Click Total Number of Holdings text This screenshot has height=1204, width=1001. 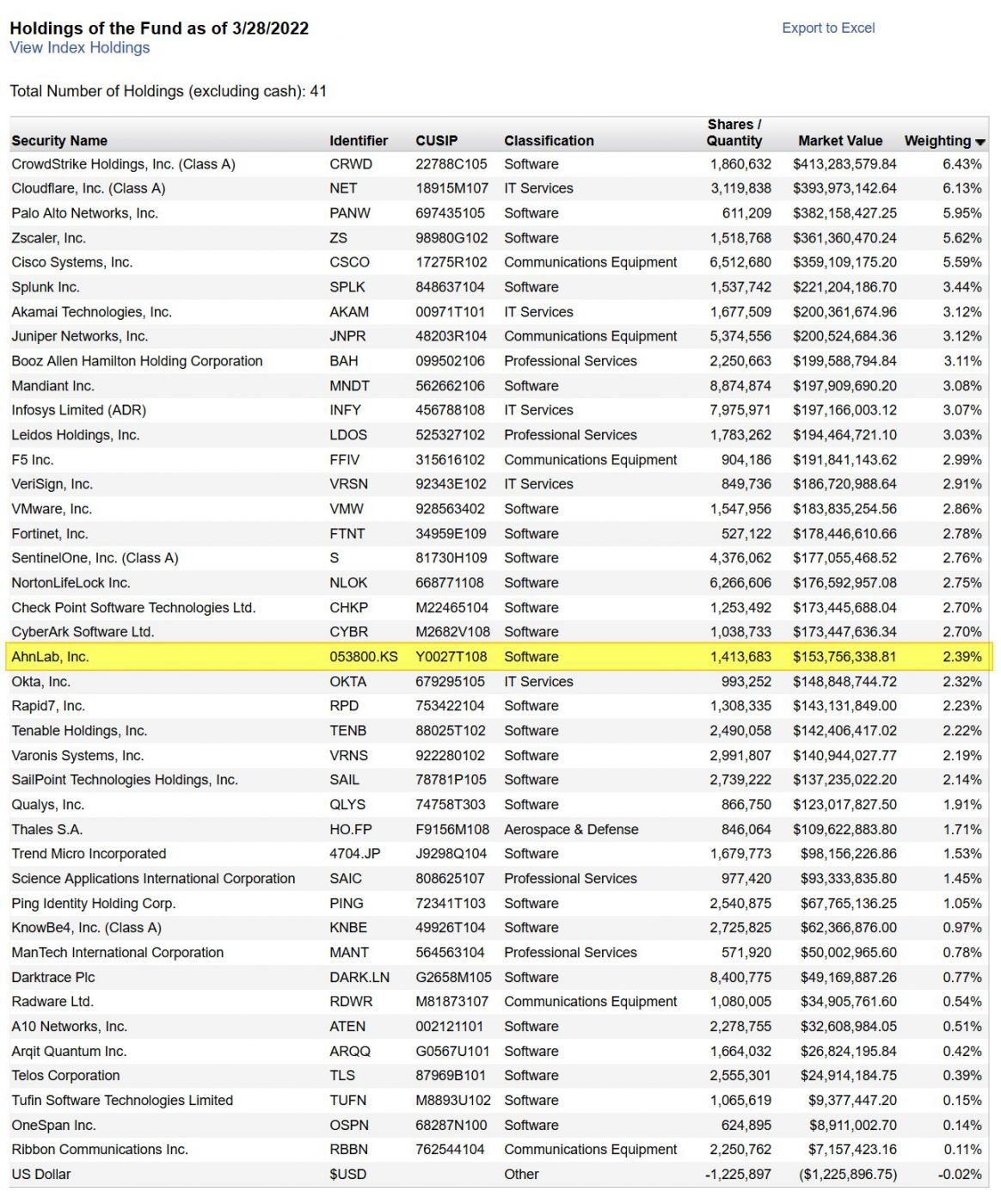(x=168, y=91)
